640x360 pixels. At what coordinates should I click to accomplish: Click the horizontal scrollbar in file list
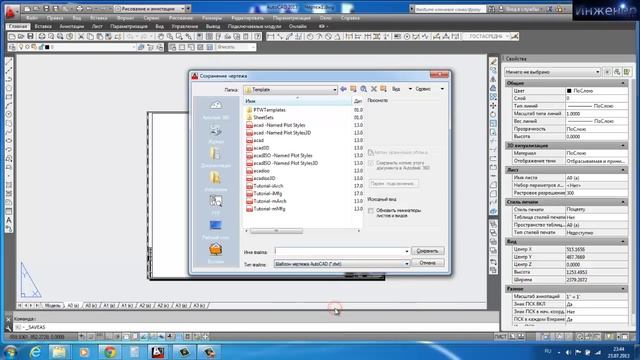pyautogui.click(x=276, y=231)
